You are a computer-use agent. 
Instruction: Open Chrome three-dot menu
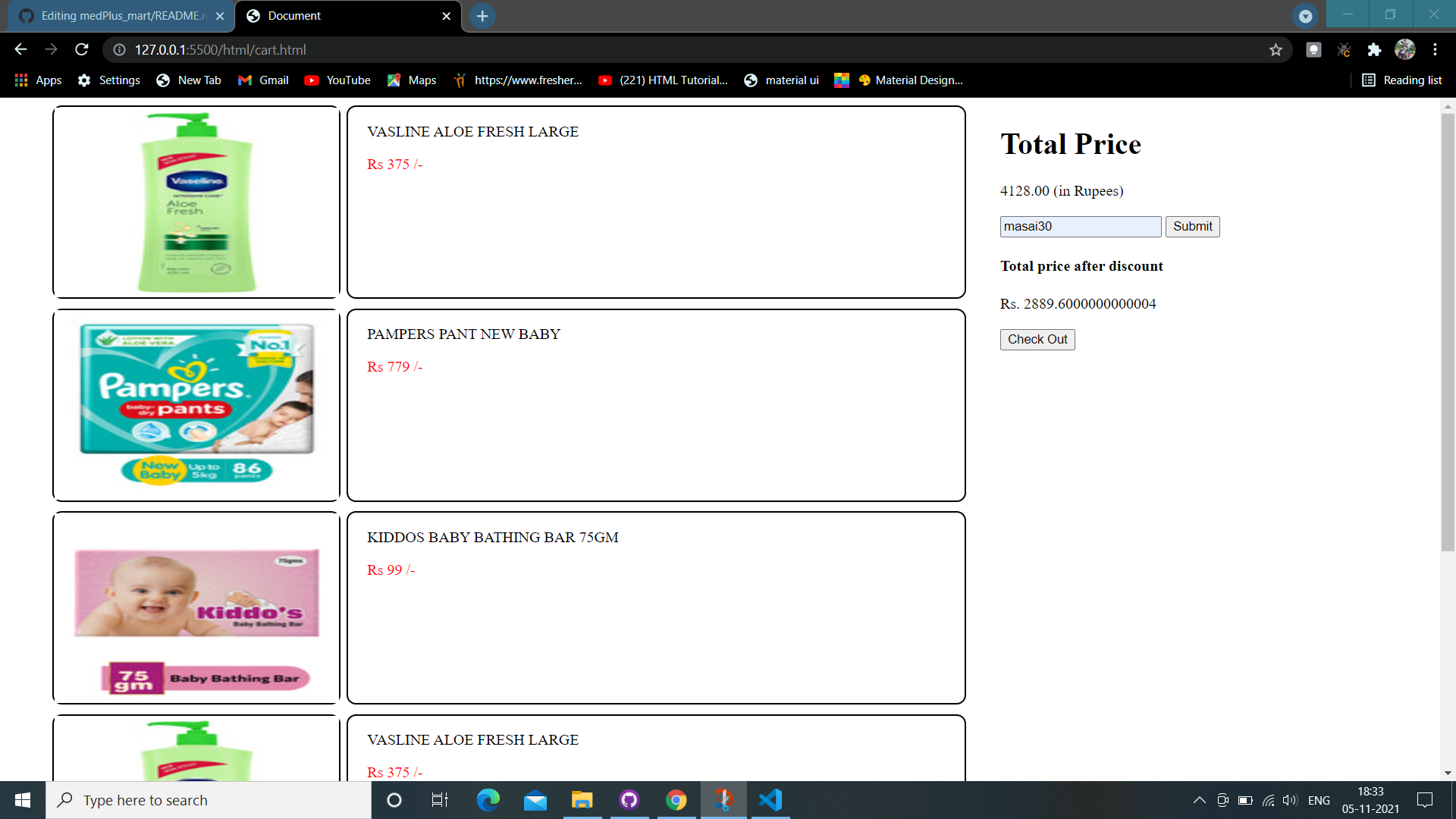coord(1435,50)
